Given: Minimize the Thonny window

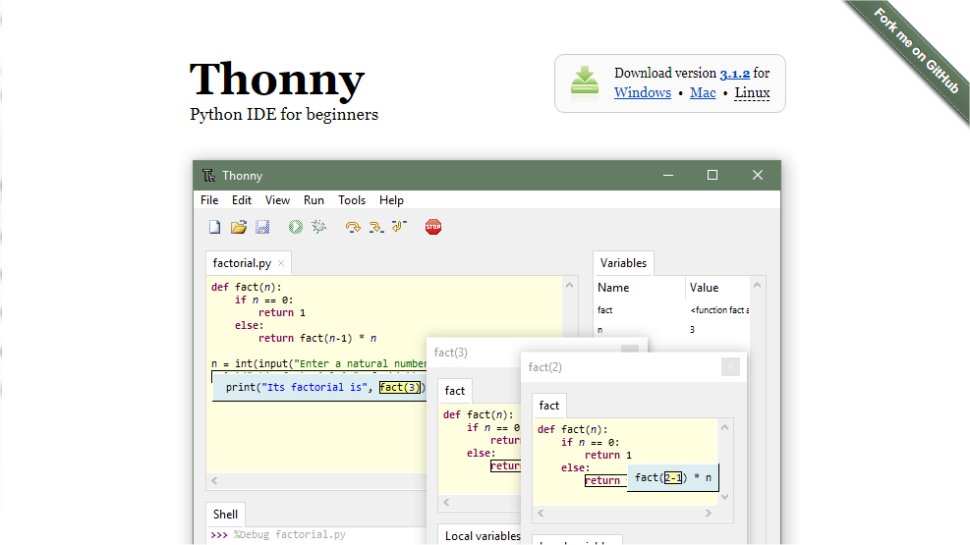Looking at the screenshot, I should tap(668, 175).
